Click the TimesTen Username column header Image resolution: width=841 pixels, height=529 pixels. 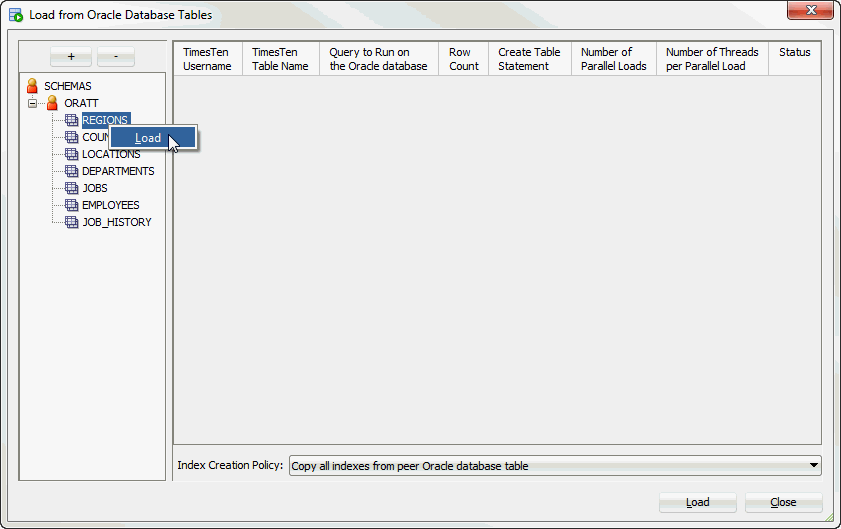[208, 59]
